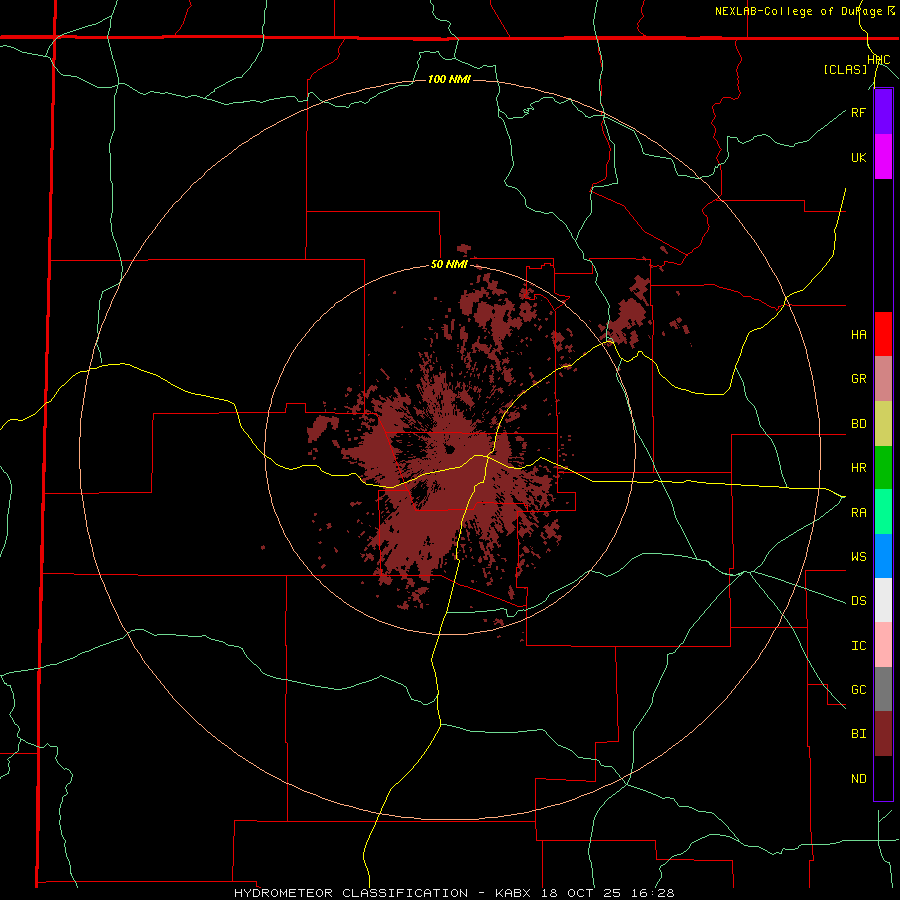Viewport: 900px width, 900px height.
Task: Click the UK magenta legend swatch
Action: point(883,157)
